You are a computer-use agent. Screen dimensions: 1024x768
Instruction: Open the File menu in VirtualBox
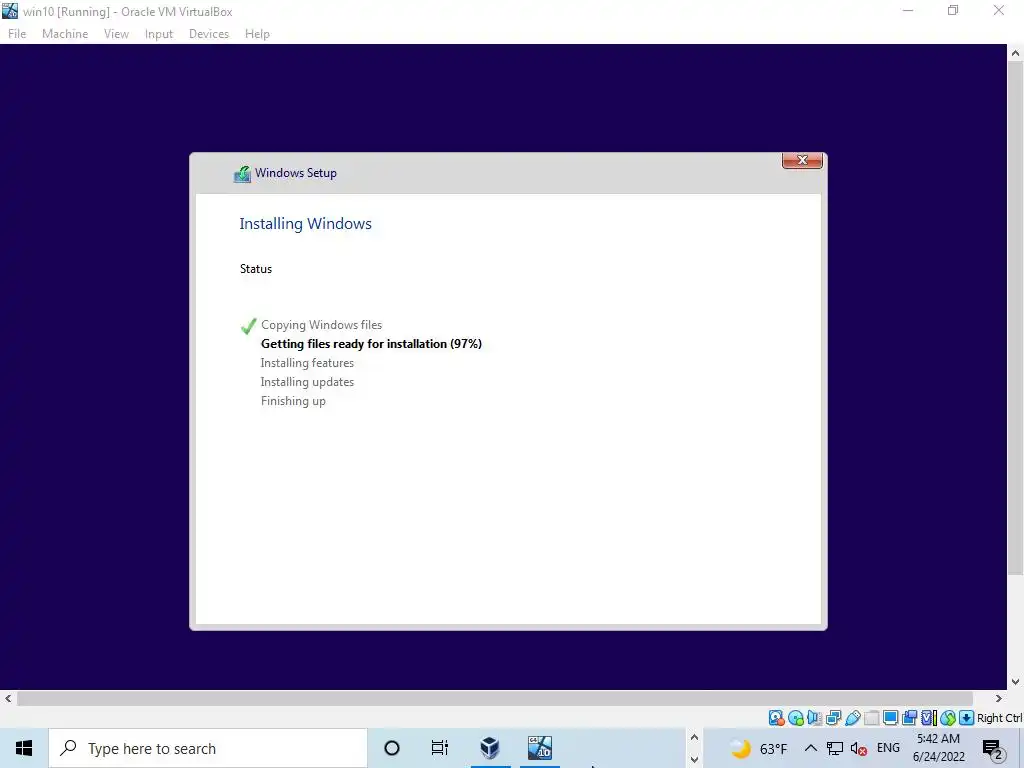[x=17, y=34]
